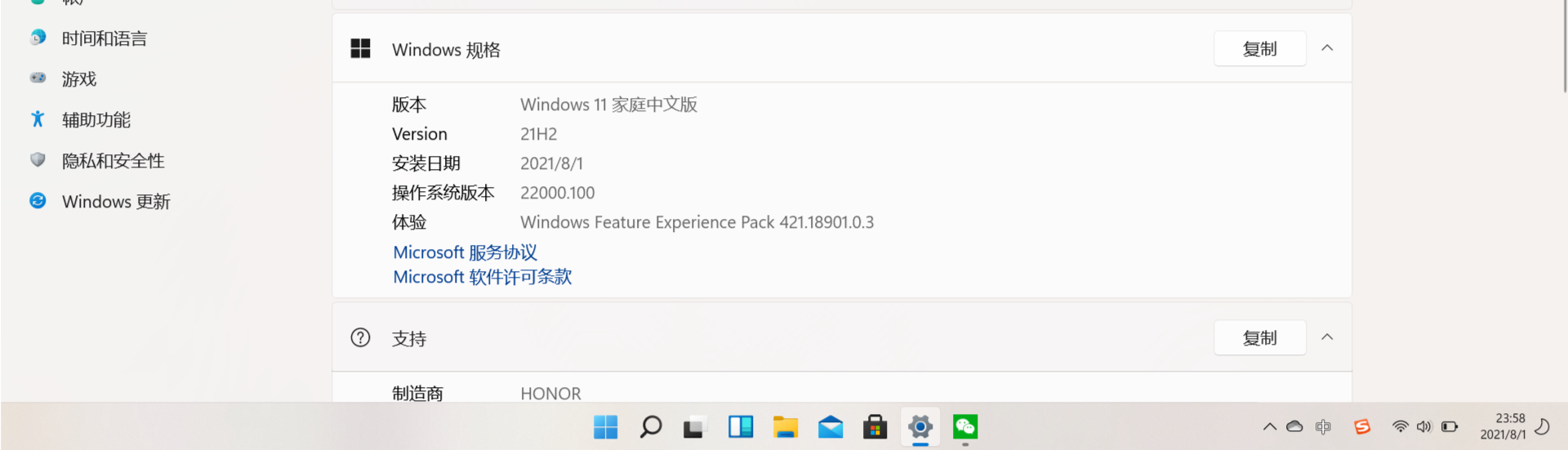Open Mail app from taskbar
Image resolution: width=1568 pixels, height=450 pixels.
[830, 427]
